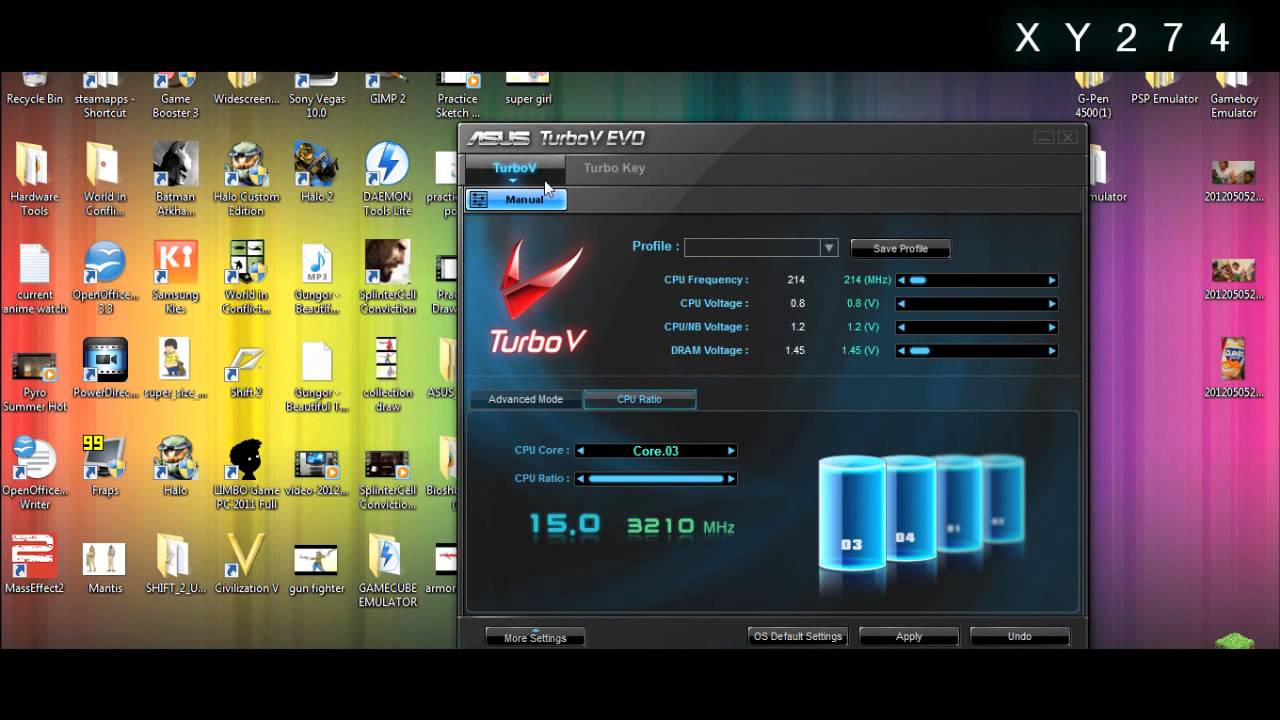Increase CPU Frequency with right arrow

click(x=1052, y=280)
